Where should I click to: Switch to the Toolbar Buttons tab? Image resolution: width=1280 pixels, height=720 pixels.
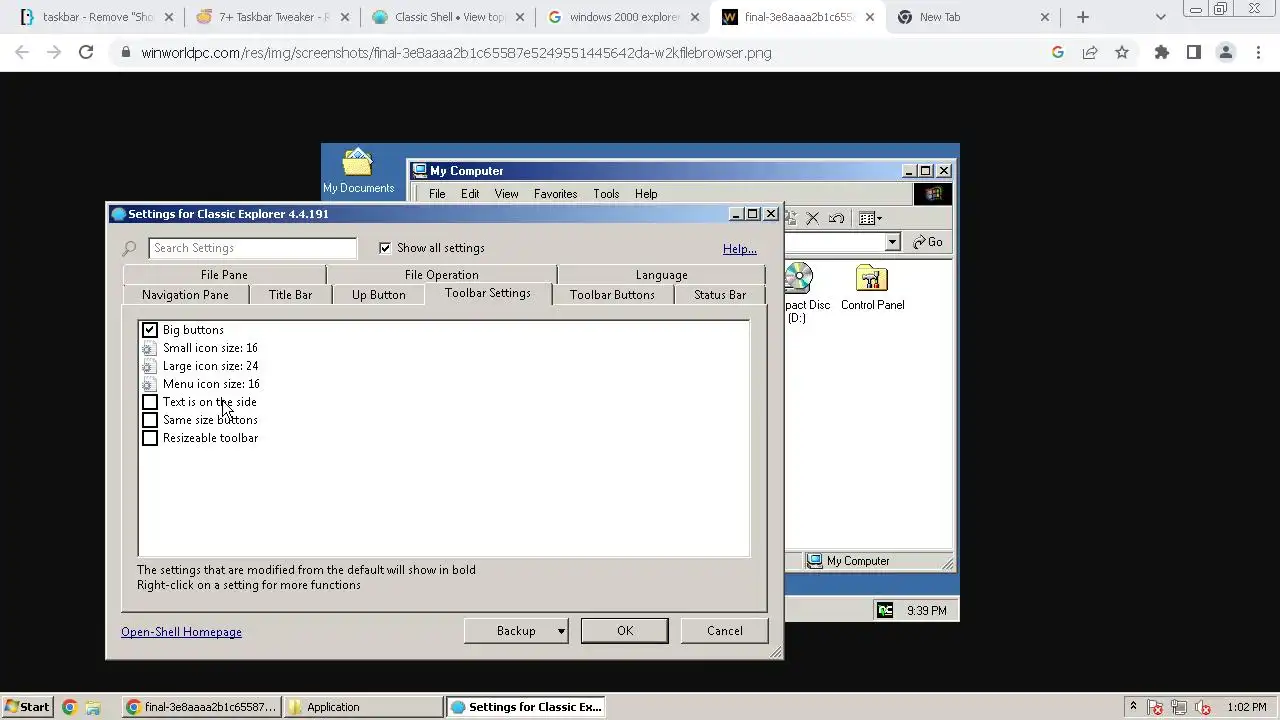[612, 295]
